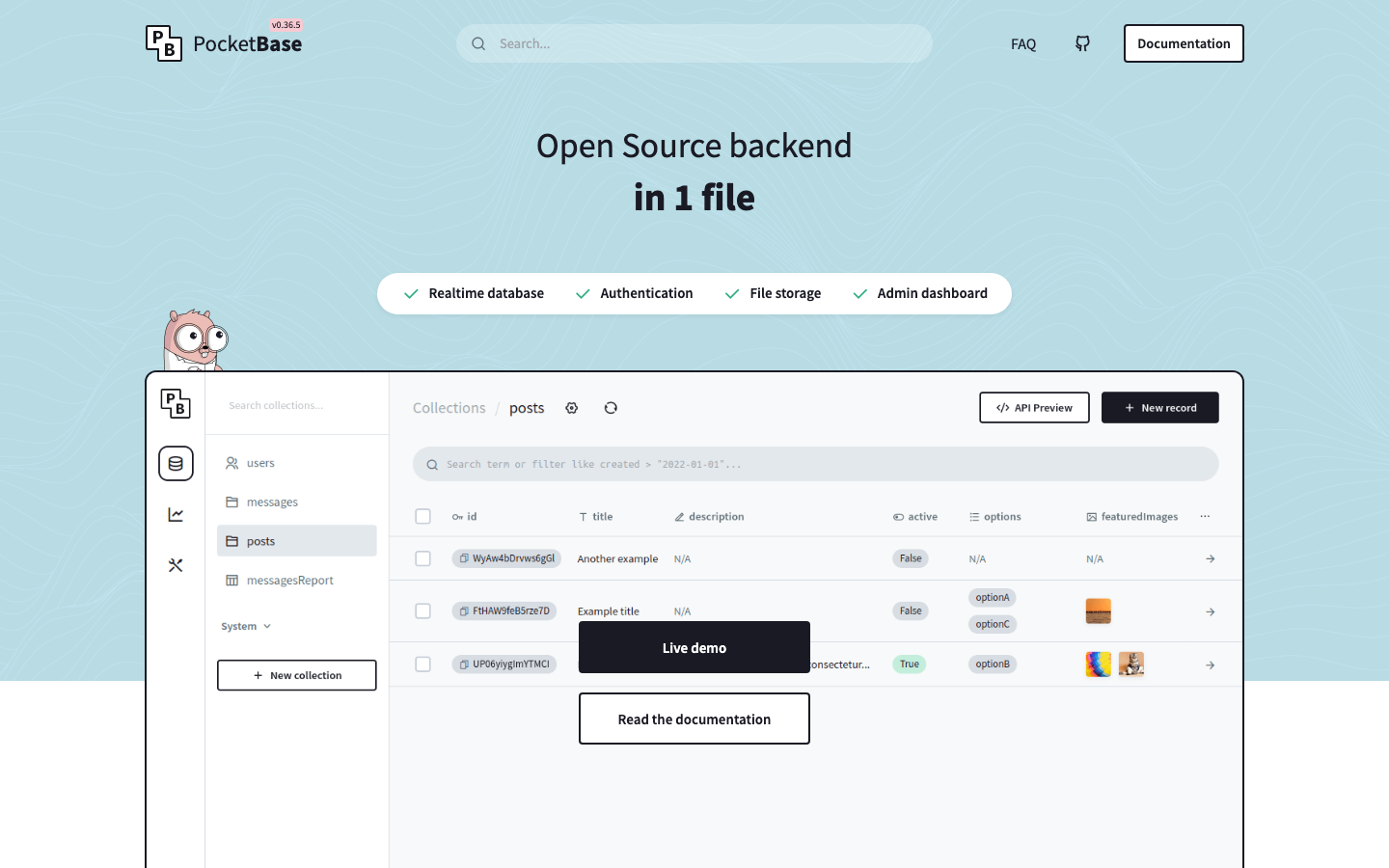This screenshot has height=868, width=1389.
Task: Click the New record button
Action: (x=1159, y=408)
